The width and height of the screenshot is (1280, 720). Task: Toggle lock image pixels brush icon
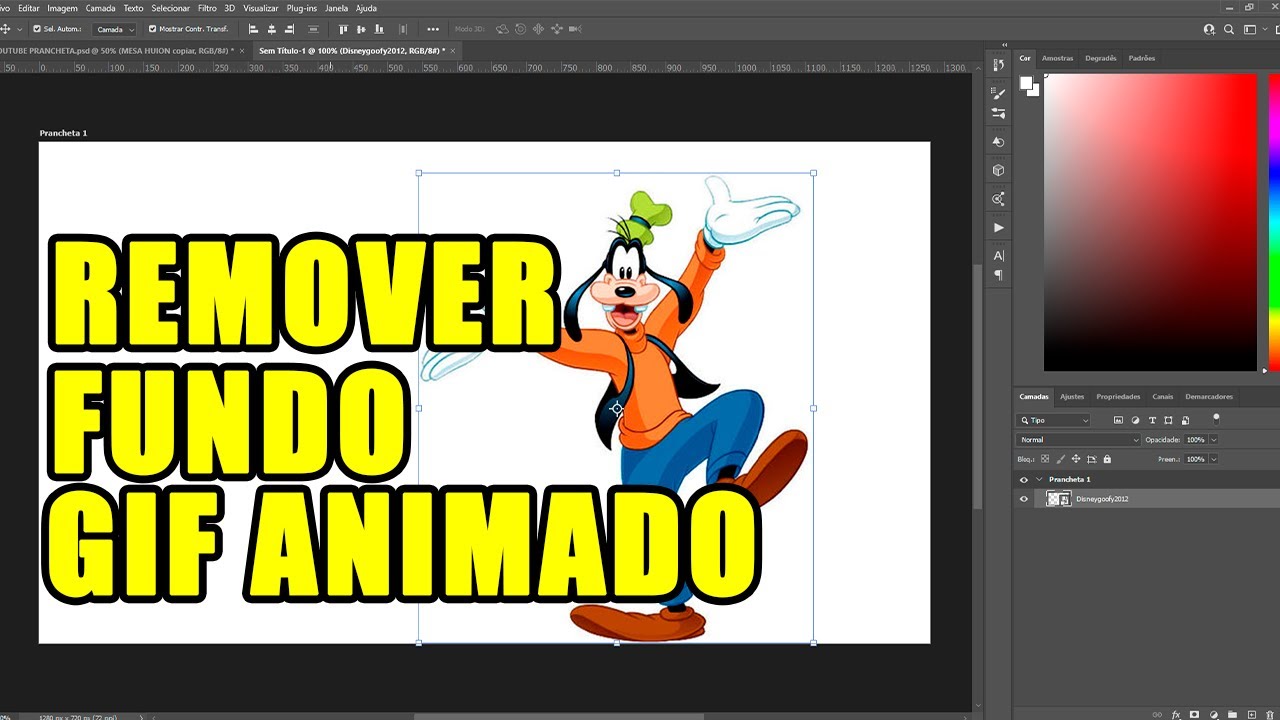coord(1061,459)
